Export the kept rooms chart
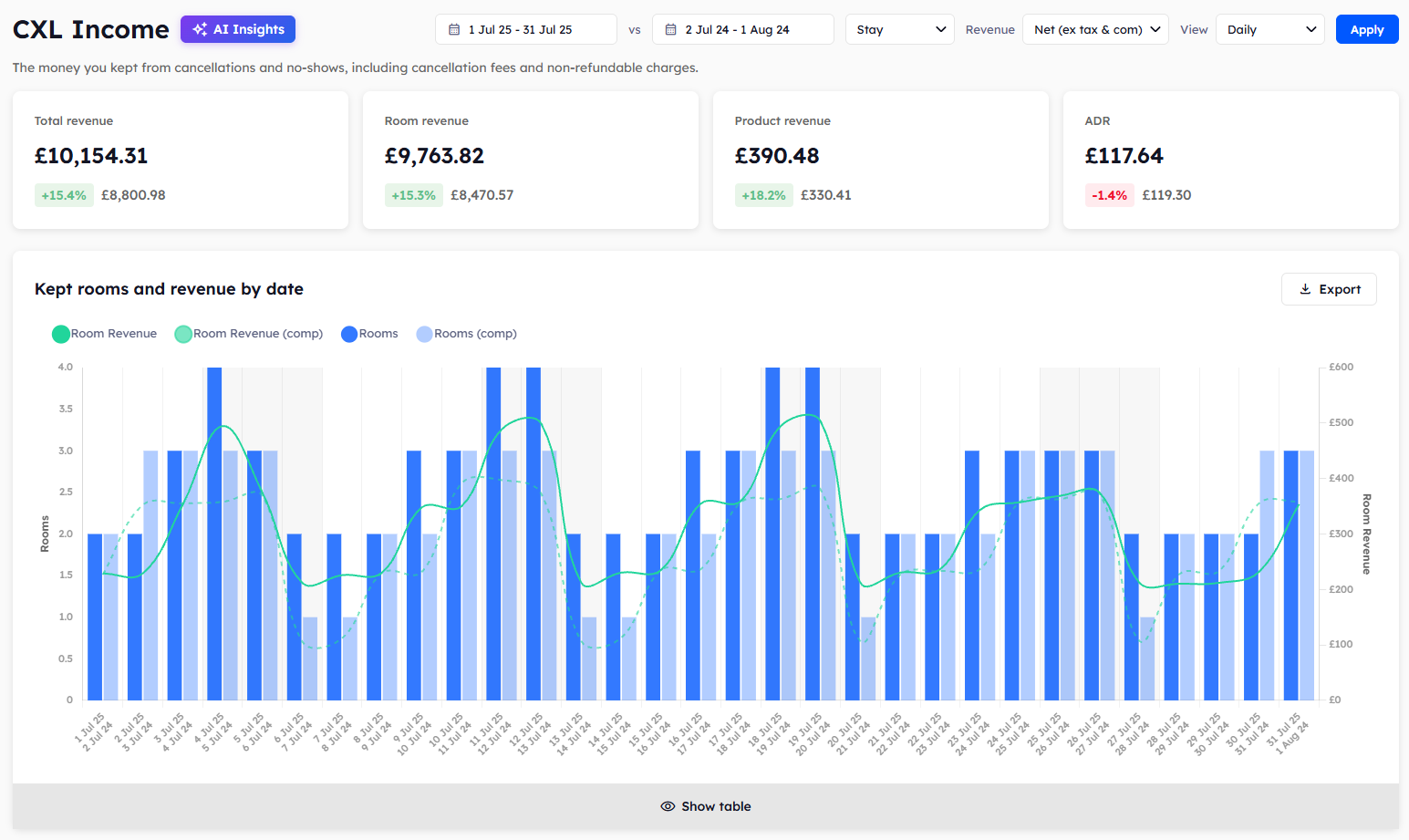 click(x=1329, y=289)
